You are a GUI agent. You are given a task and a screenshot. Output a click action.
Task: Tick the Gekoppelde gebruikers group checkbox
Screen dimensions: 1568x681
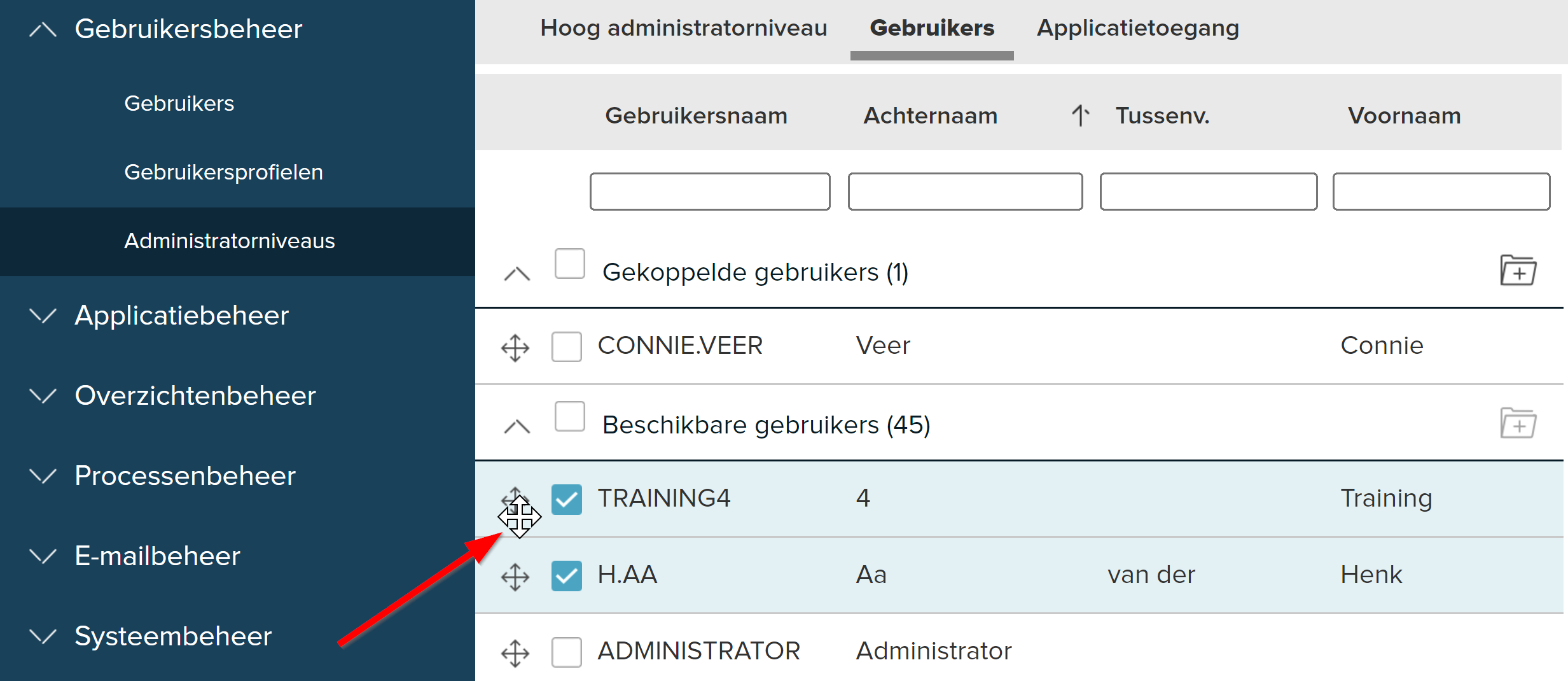tap(570, 263)
